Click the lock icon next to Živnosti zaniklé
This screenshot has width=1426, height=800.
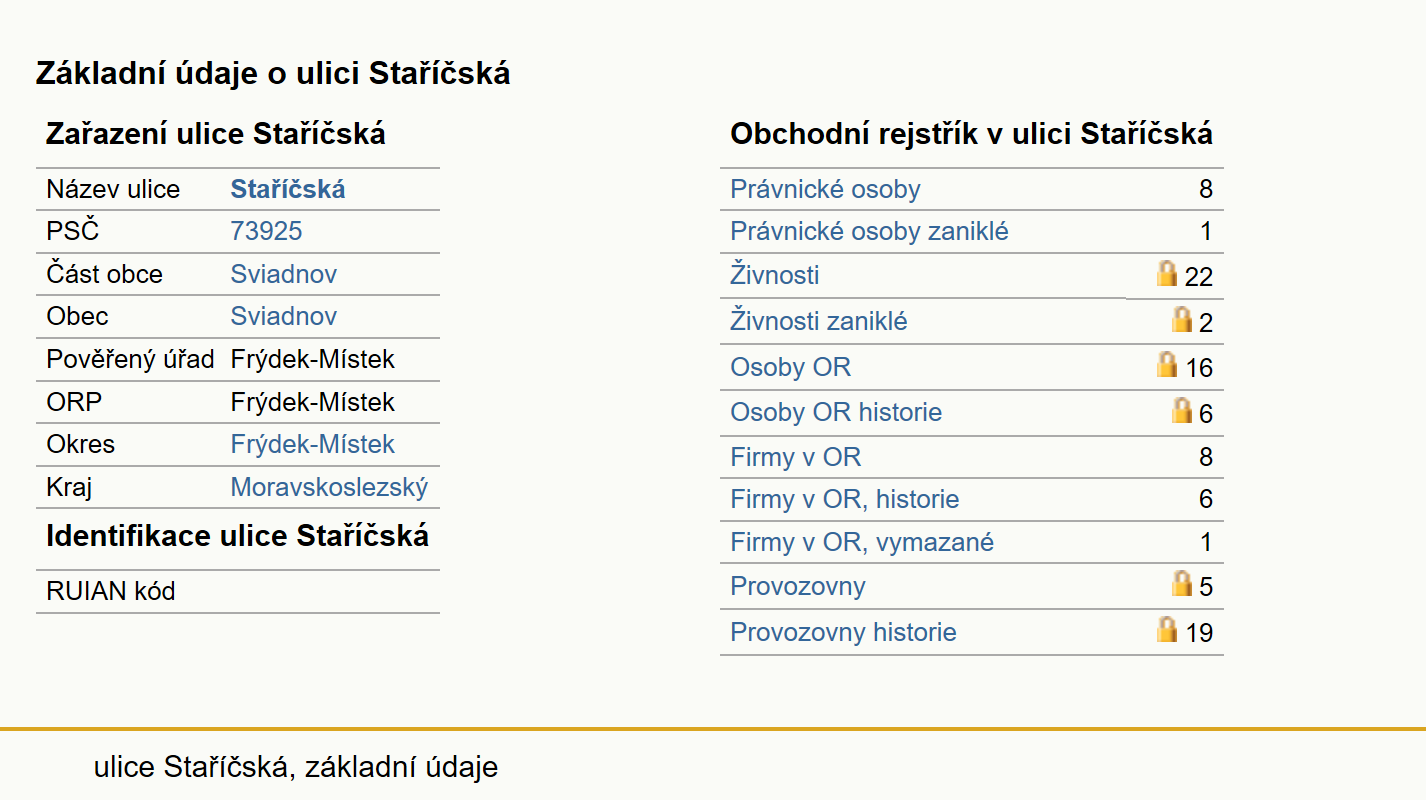(1182, 319)
